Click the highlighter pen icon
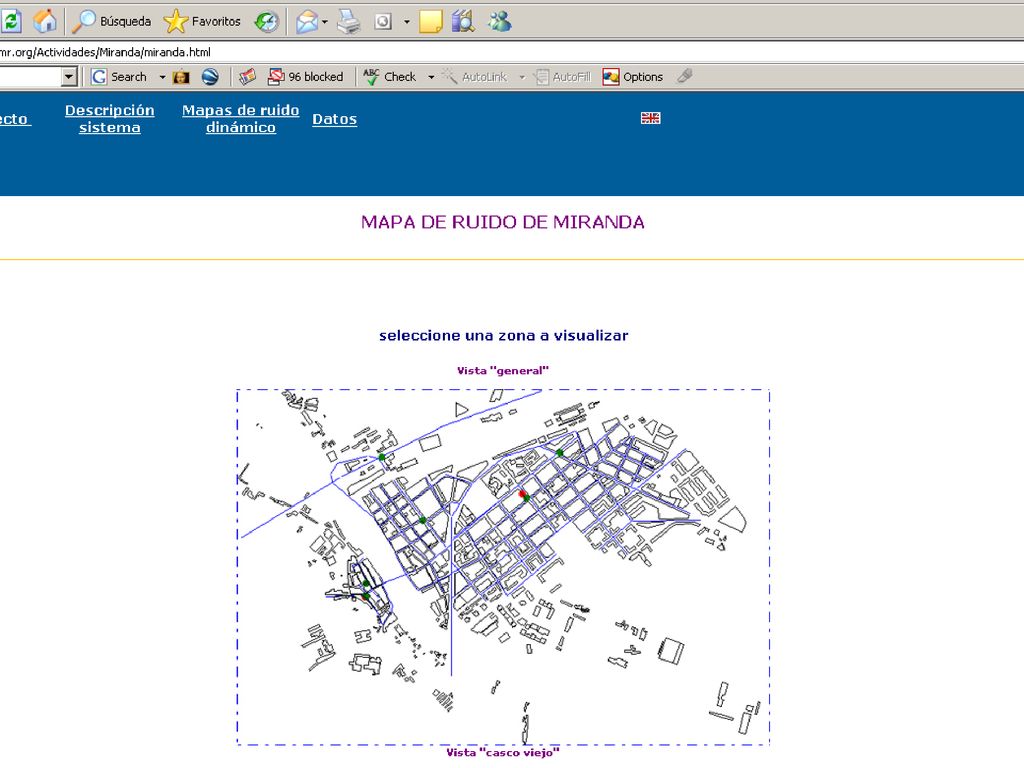Image resolution: width=1024 pixels, height=768 pixels. [684, 76]
